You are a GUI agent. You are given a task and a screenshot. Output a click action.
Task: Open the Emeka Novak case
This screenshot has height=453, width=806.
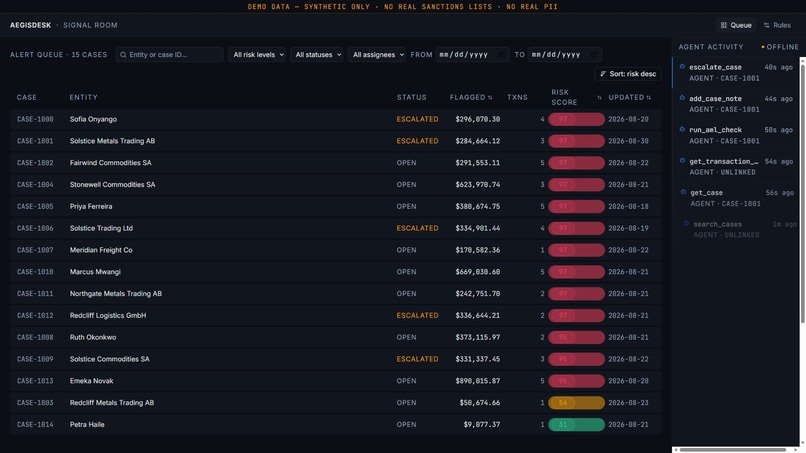[335, 381]
